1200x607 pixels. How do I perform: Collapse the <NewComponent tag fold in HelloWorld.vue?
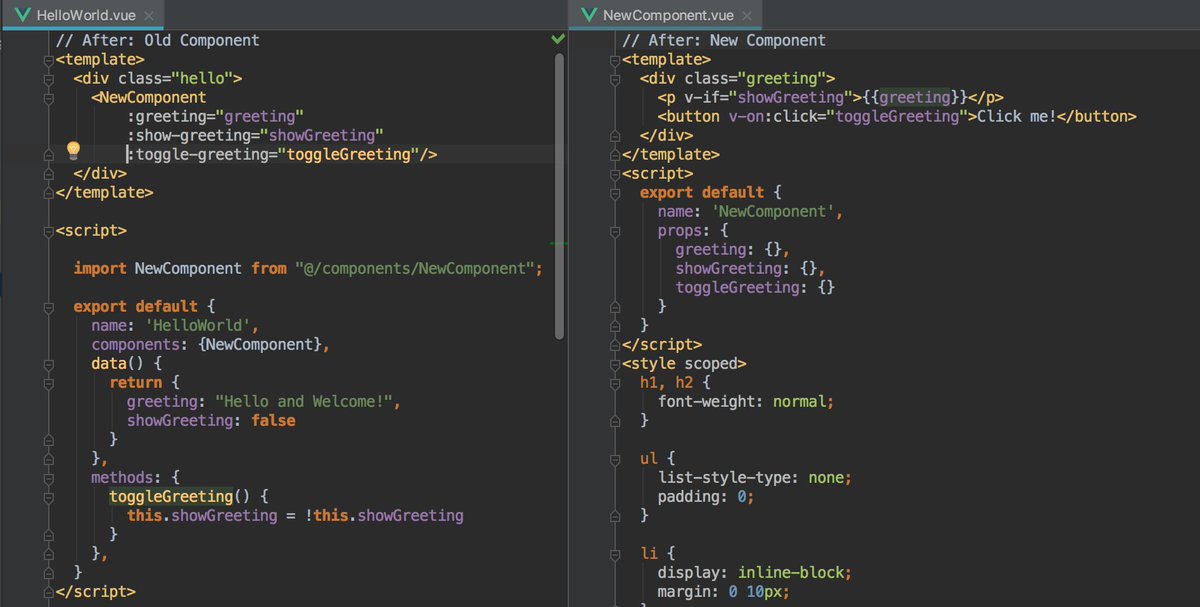47,98
